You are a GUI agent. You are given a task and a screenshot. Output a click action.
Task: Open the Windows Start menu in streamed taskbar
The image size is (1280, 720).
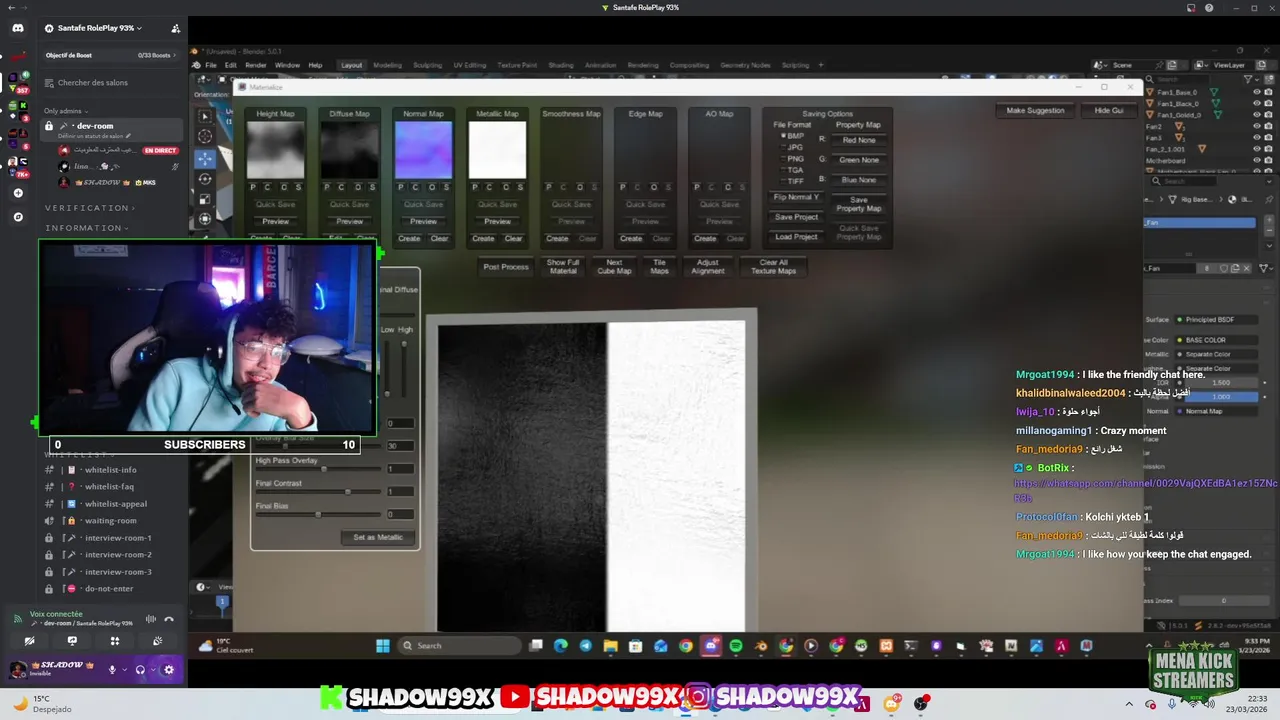[x=383, y=646]
